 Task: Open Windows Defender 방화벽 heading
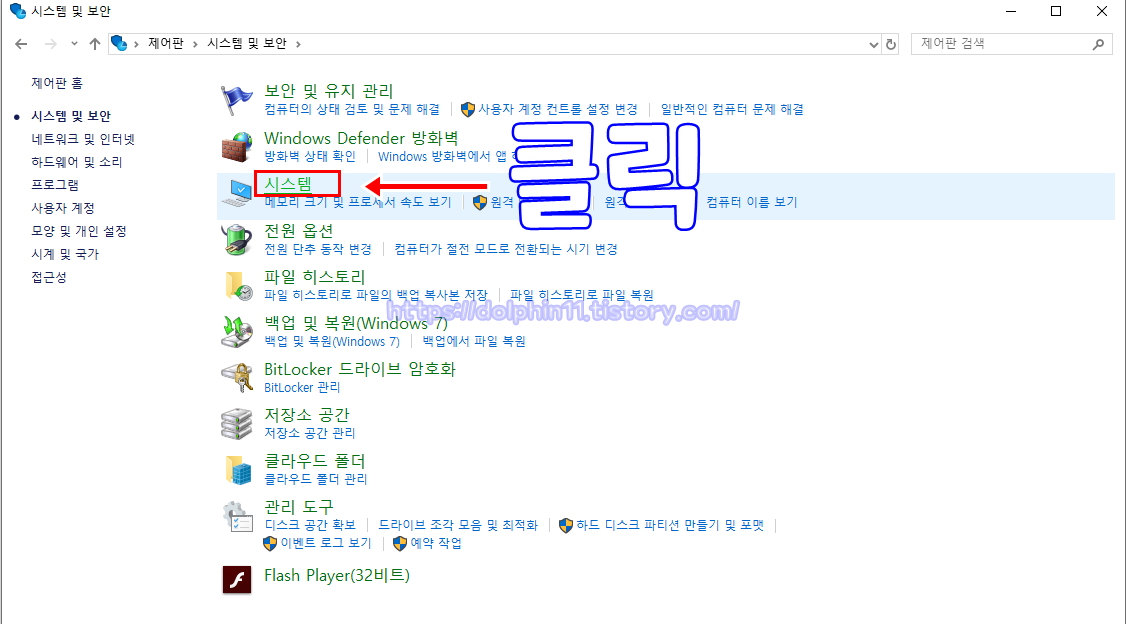click(361, 138)
